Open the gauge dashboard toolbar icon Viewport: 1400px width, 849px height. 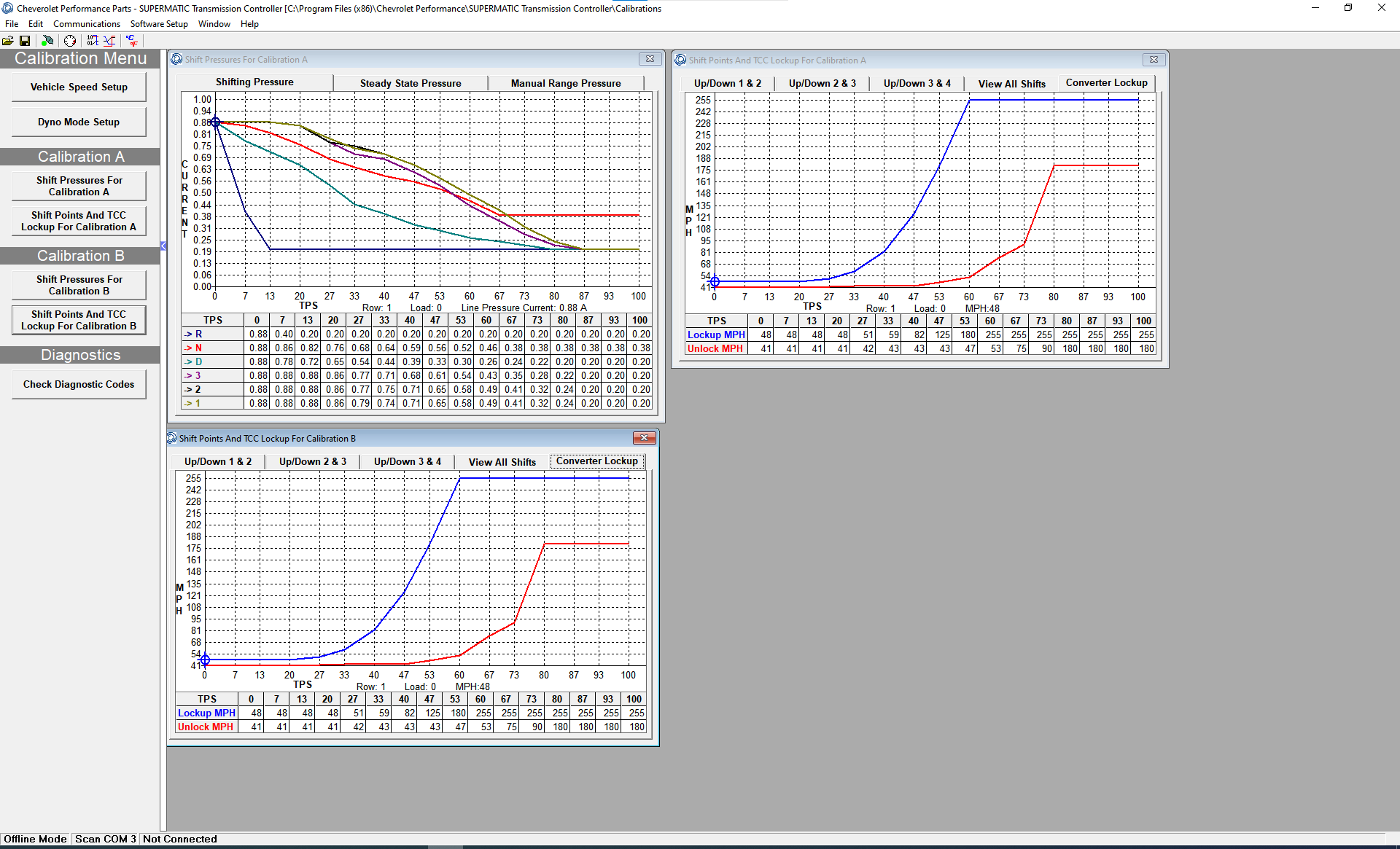(70, 41)
